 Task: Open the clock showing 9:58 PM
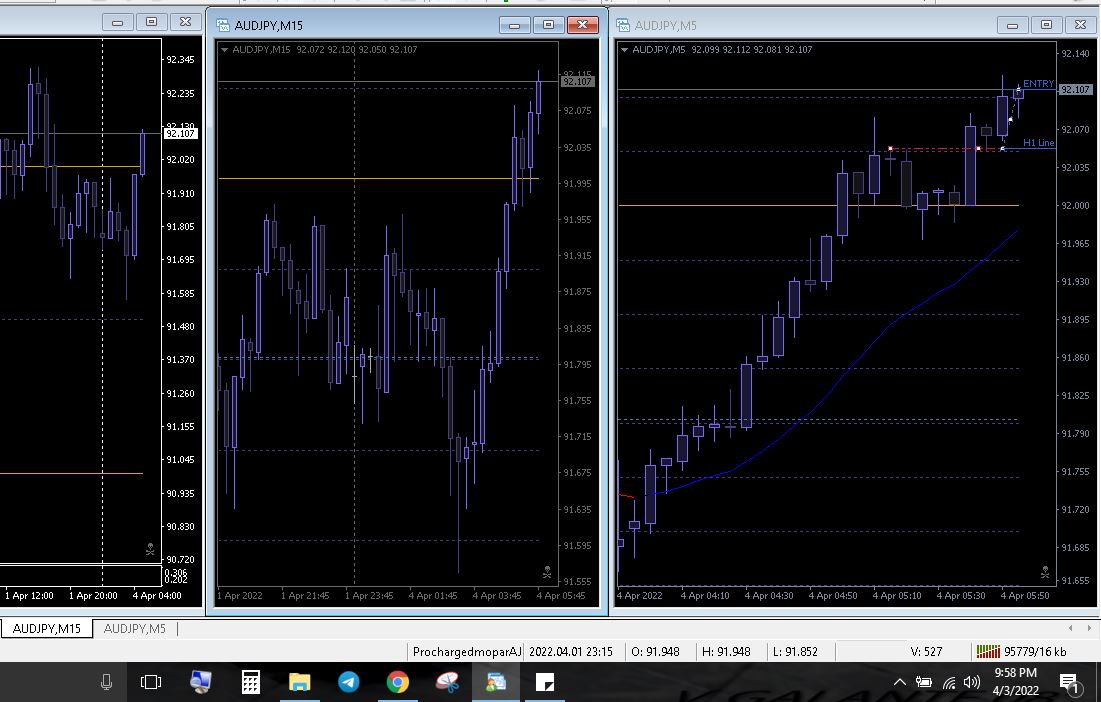pyautogui.click(x=1015, y=682)
